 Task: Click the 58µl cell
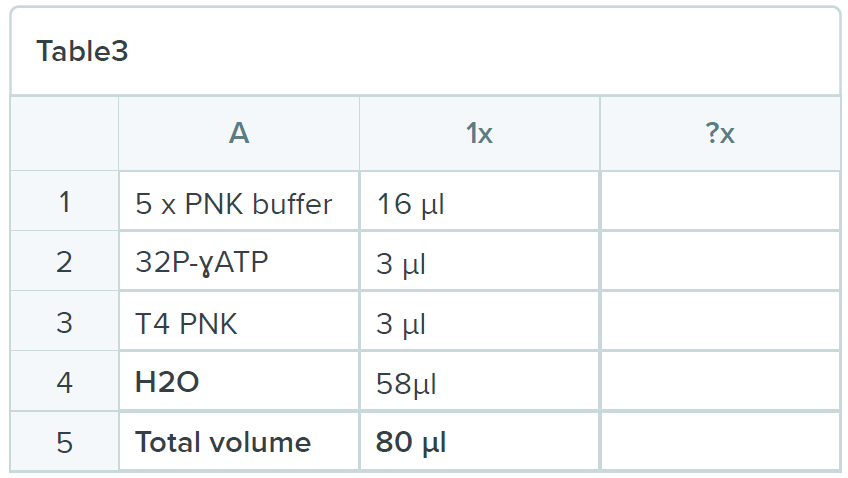pyautogui.click(x=406, y=383)
